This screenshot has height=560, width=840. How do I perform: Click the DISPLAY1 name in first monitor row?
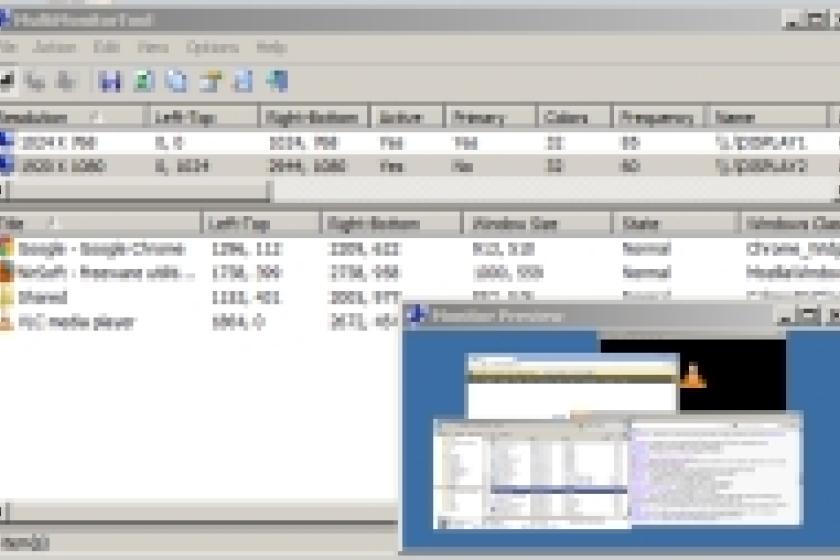pos(760,143)
